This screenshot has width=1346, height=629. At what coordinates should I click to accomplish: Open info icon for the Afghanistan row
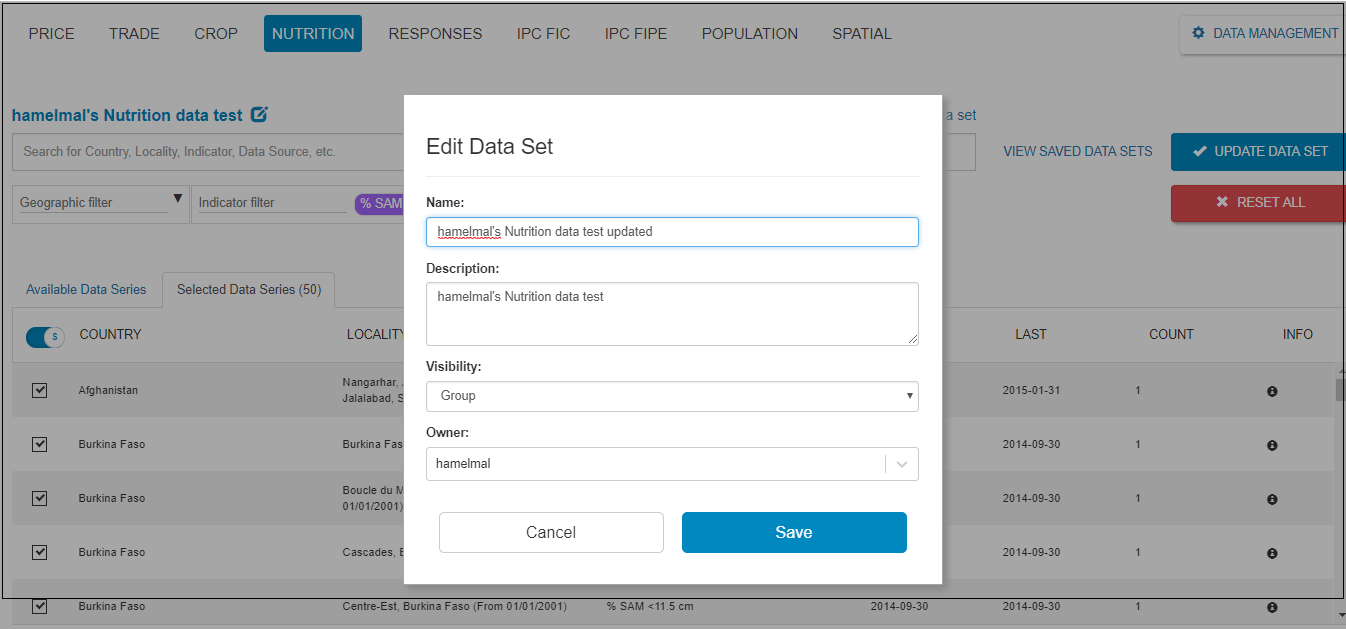coord(1272,391)
